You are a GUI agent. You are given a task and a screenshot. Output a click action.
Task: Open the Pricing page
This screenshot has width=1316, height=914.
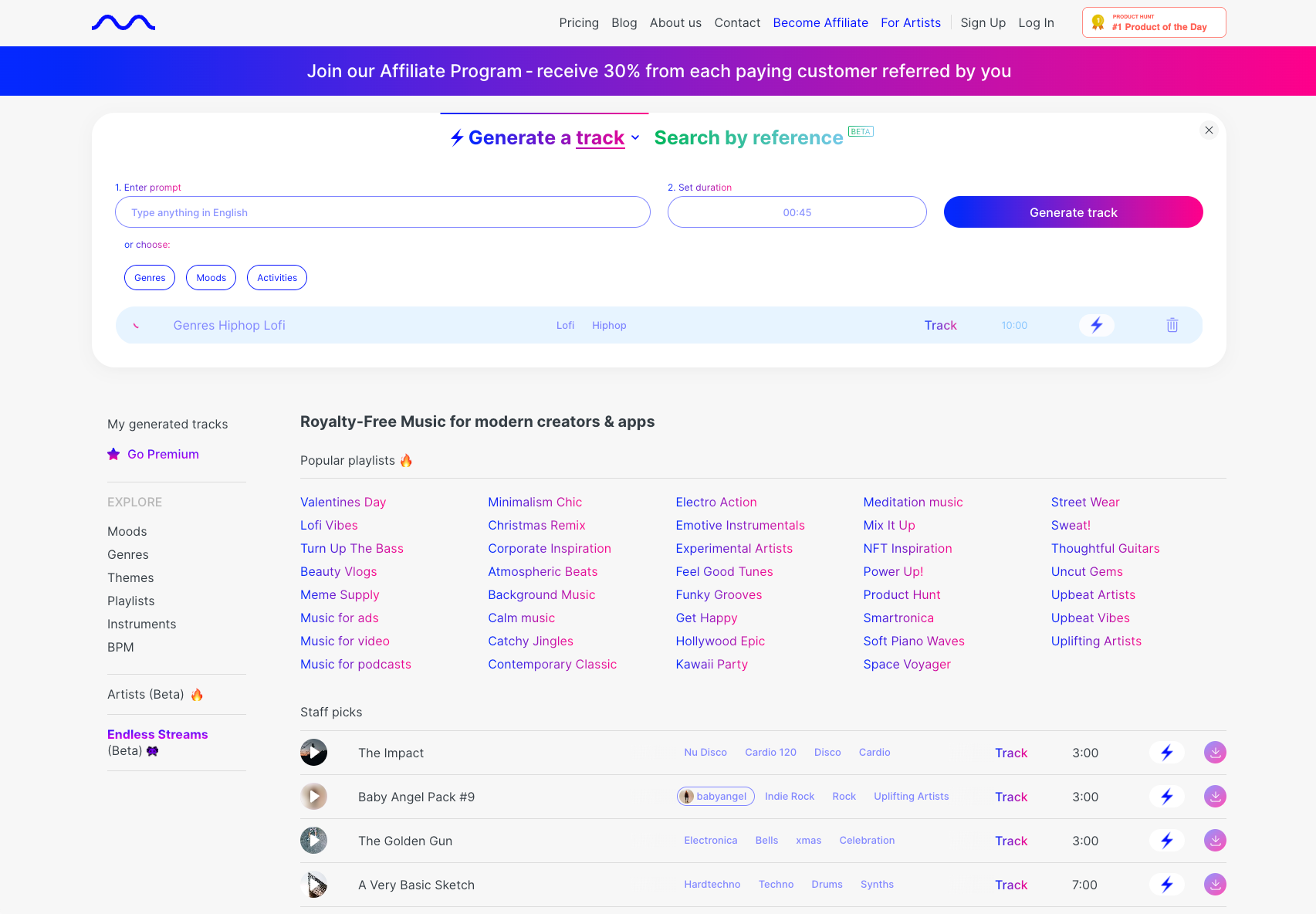pyautogui.click(x=579, y=23)
